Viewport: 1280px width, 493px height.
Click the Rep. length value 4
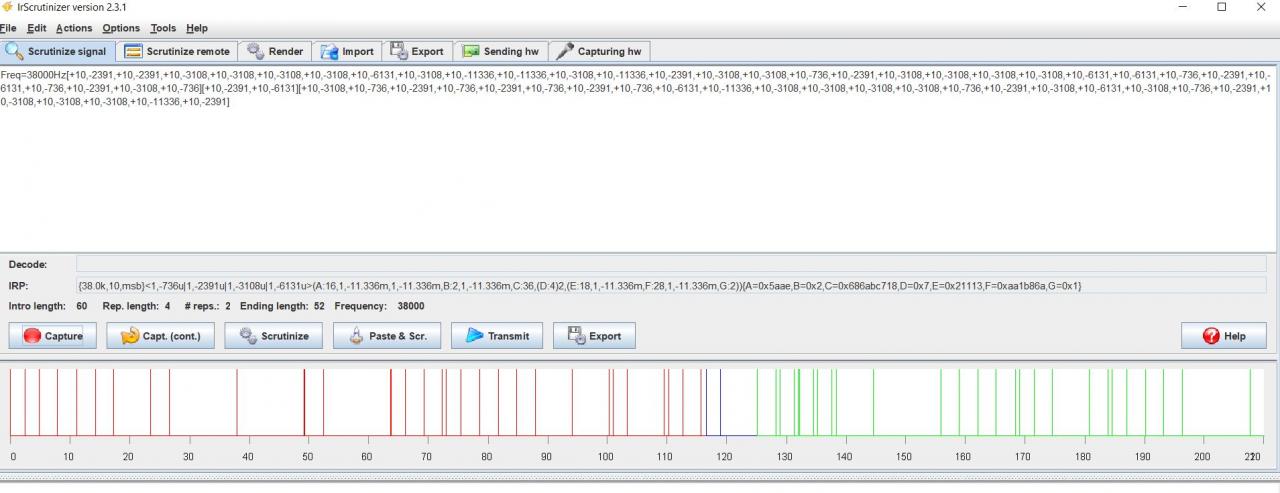167,306
